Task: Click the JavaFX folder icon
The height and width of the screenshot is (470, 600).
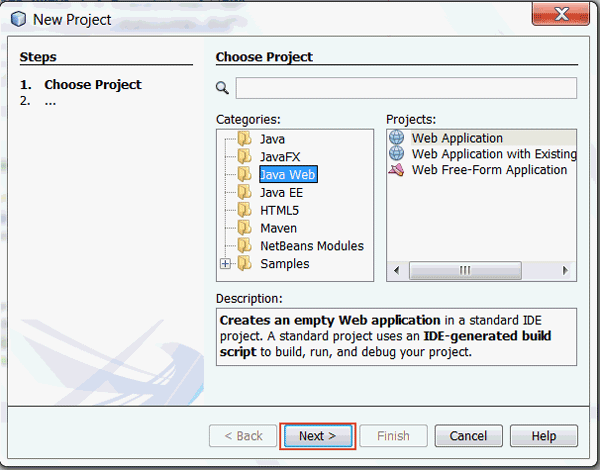Action: [244, 157]
